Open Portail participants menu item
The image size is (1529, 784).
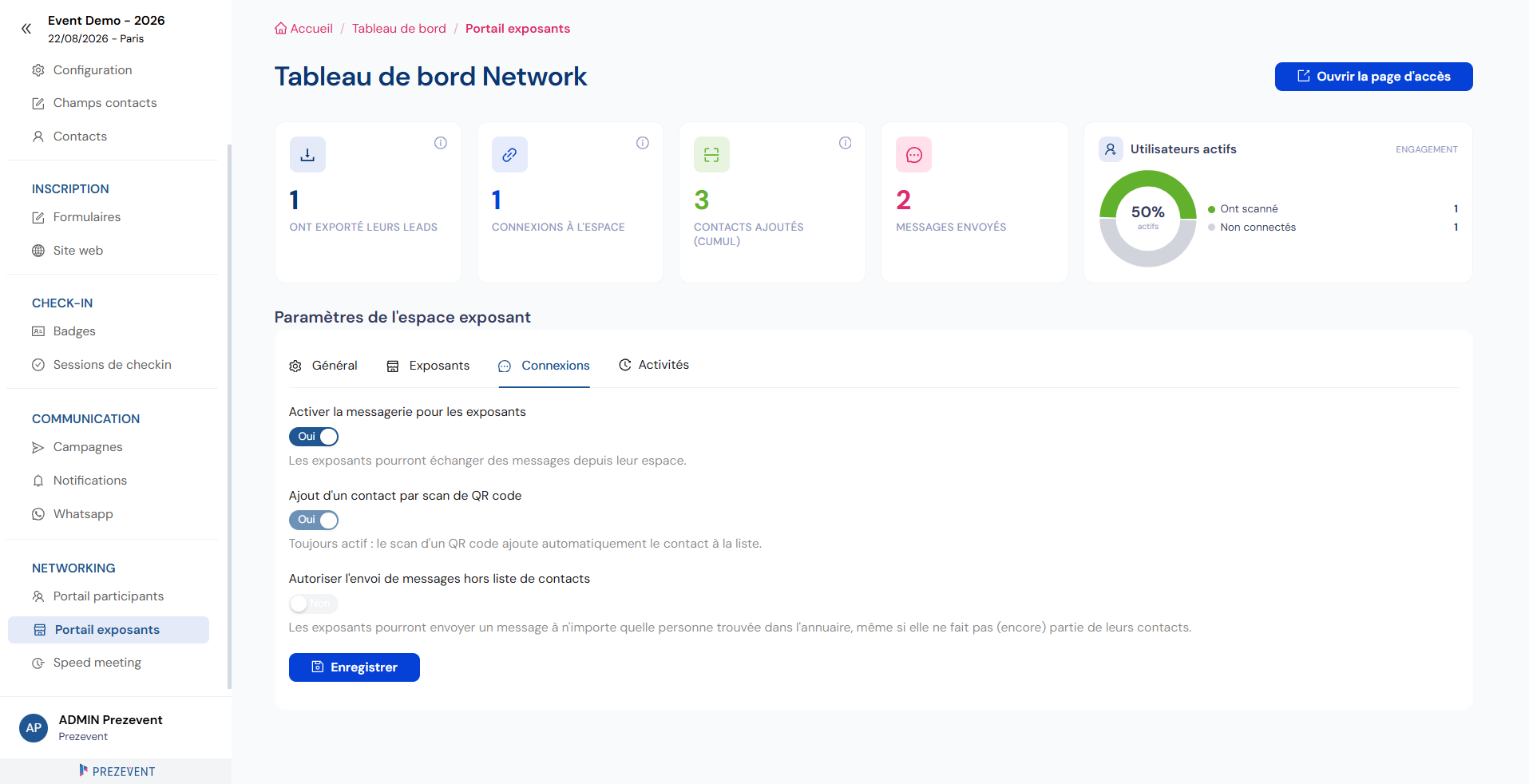[x=109, y=596]
